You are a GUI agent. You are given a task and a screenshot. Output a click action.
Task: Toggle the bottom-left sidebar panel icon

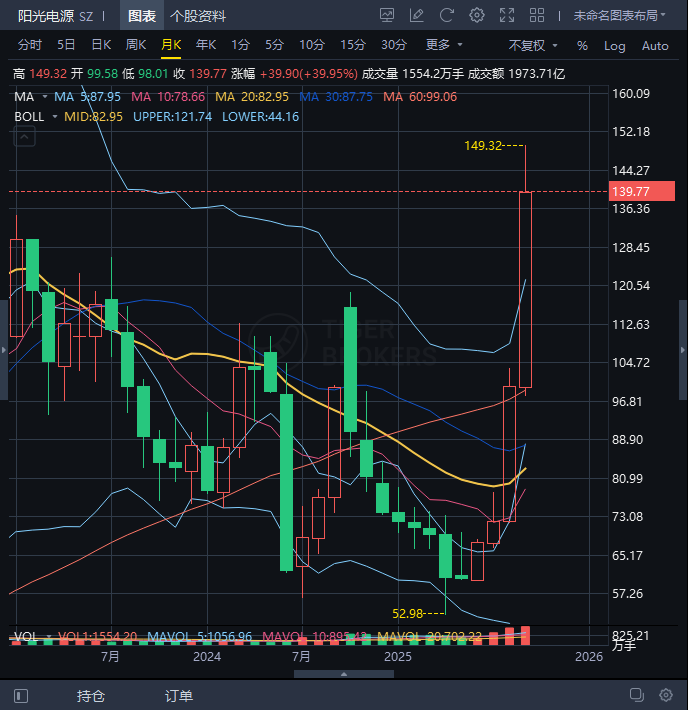click(x=21, y=695)
